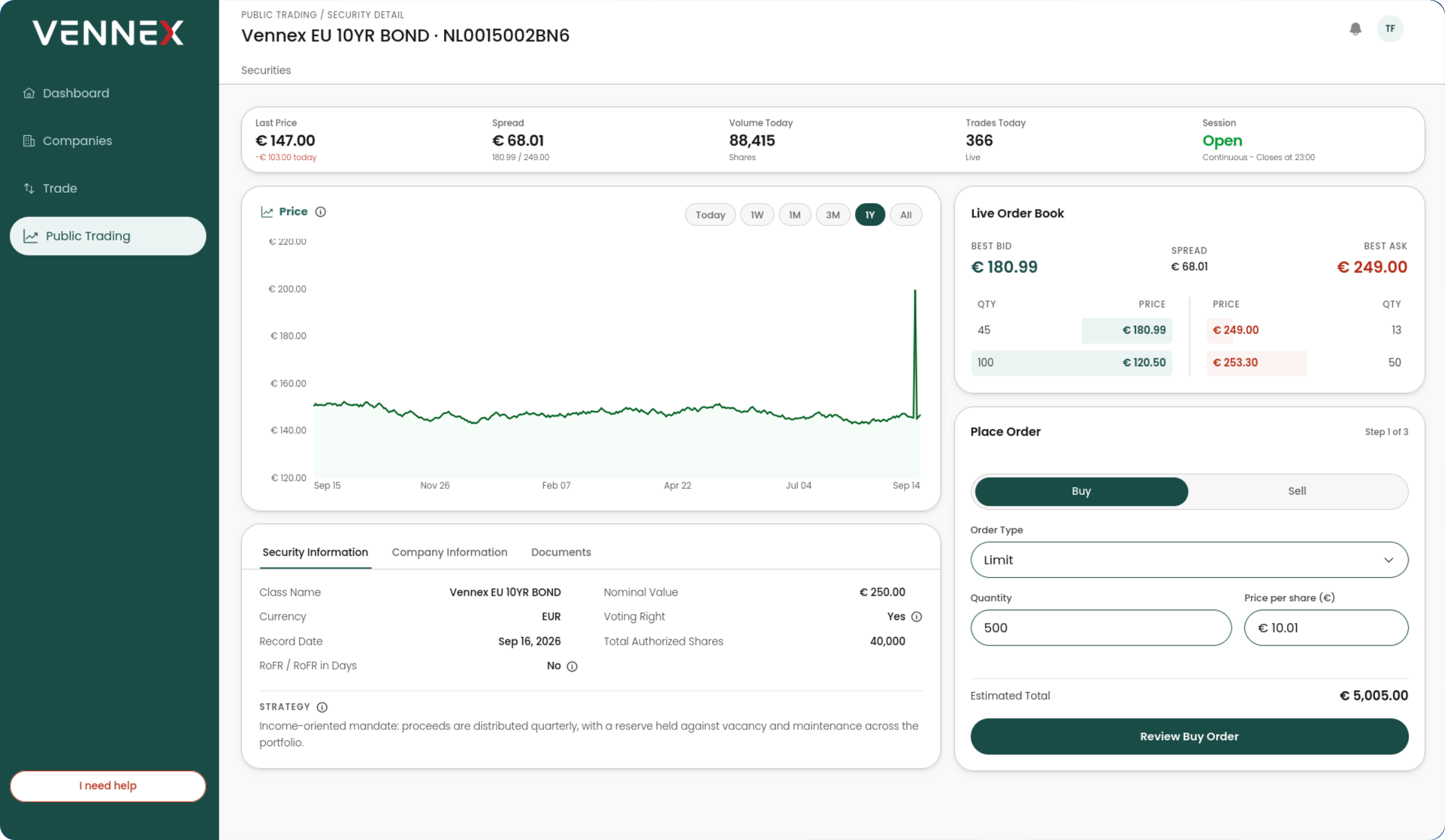
Task: Switch order side to Sell
Action: (x=1297, y=491)
